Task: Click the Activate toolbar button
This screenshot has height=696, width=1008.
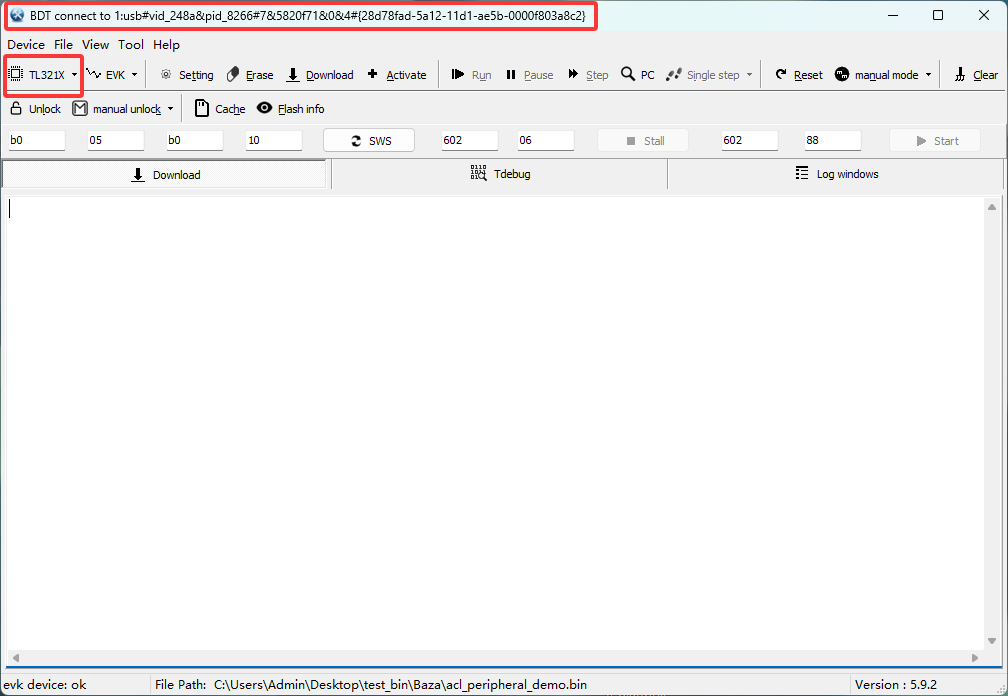Action: (397, 75)
